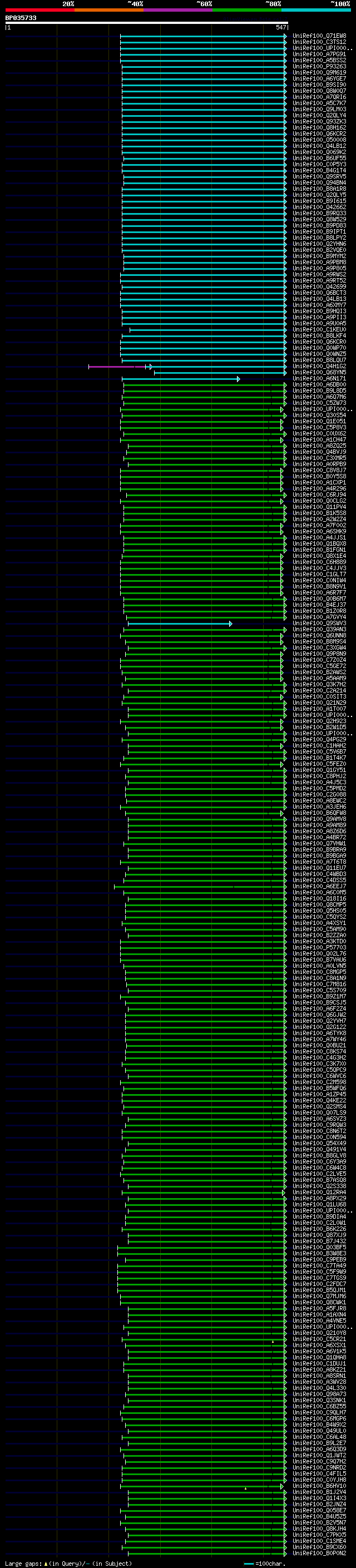Select hit label UniRef100_A5C7K7
The image size is (356, 1568).
point(319,103)
